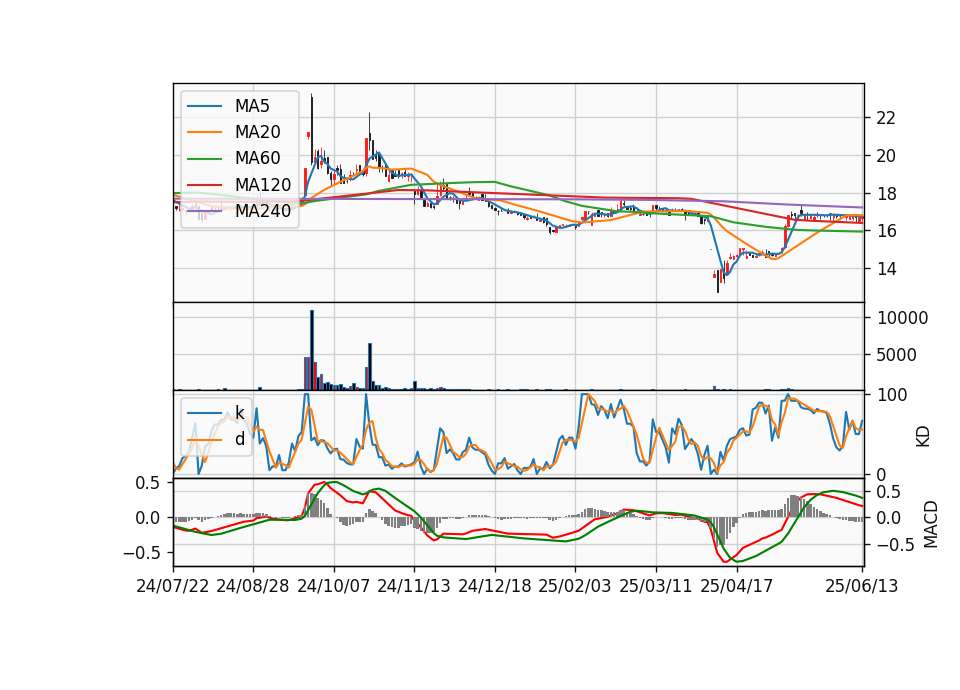Click the KD axis value 100
This screenshot has width=960, height=690.
(892, 395)
